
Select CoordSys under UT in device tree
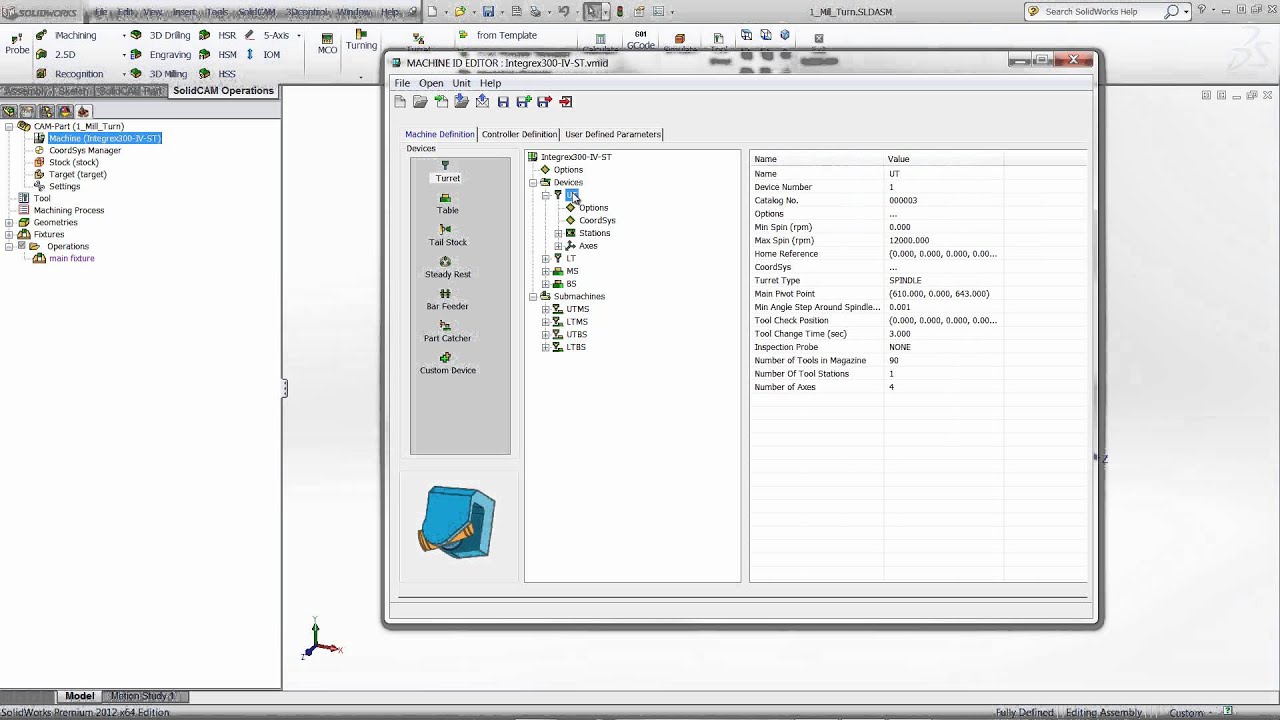click(597, 220)
